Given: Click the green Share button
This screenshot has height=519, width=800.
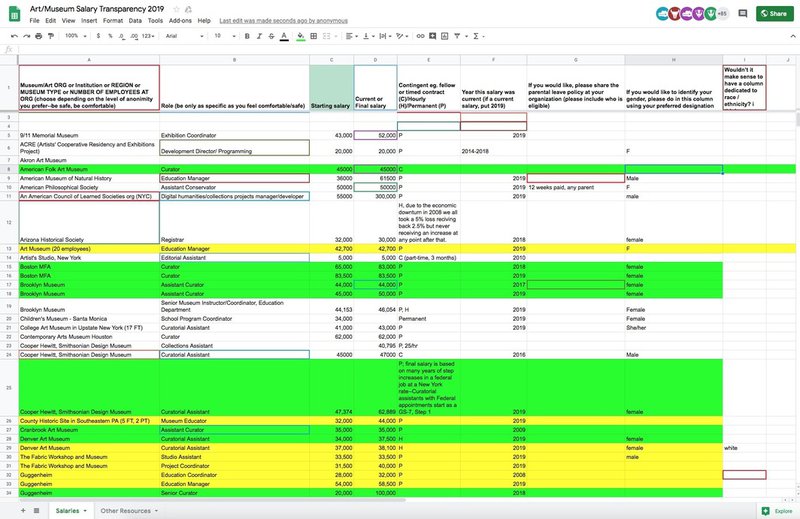Looking at the screenshot, I should 771,13.
